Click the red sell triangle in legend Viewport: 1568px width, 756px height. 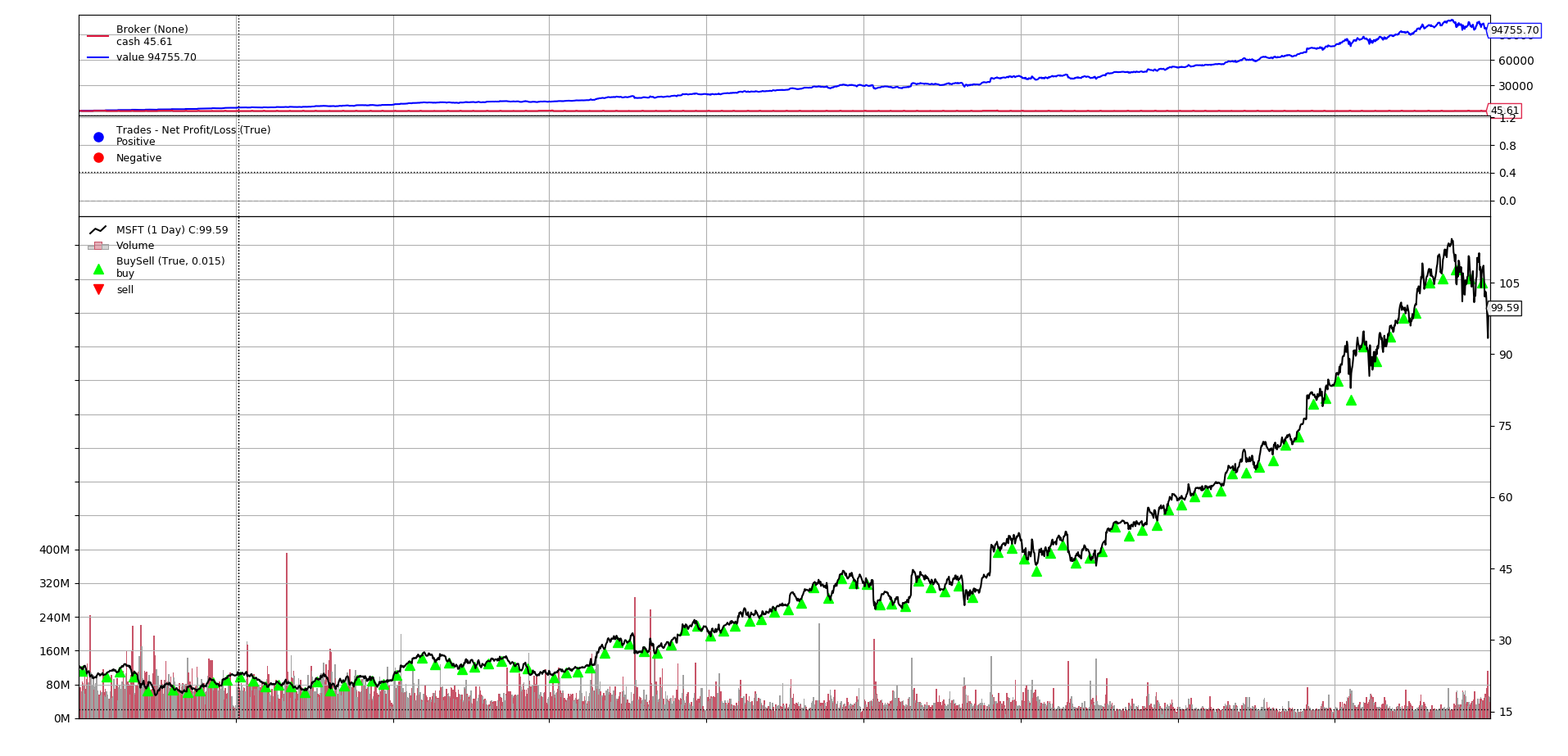98,290
